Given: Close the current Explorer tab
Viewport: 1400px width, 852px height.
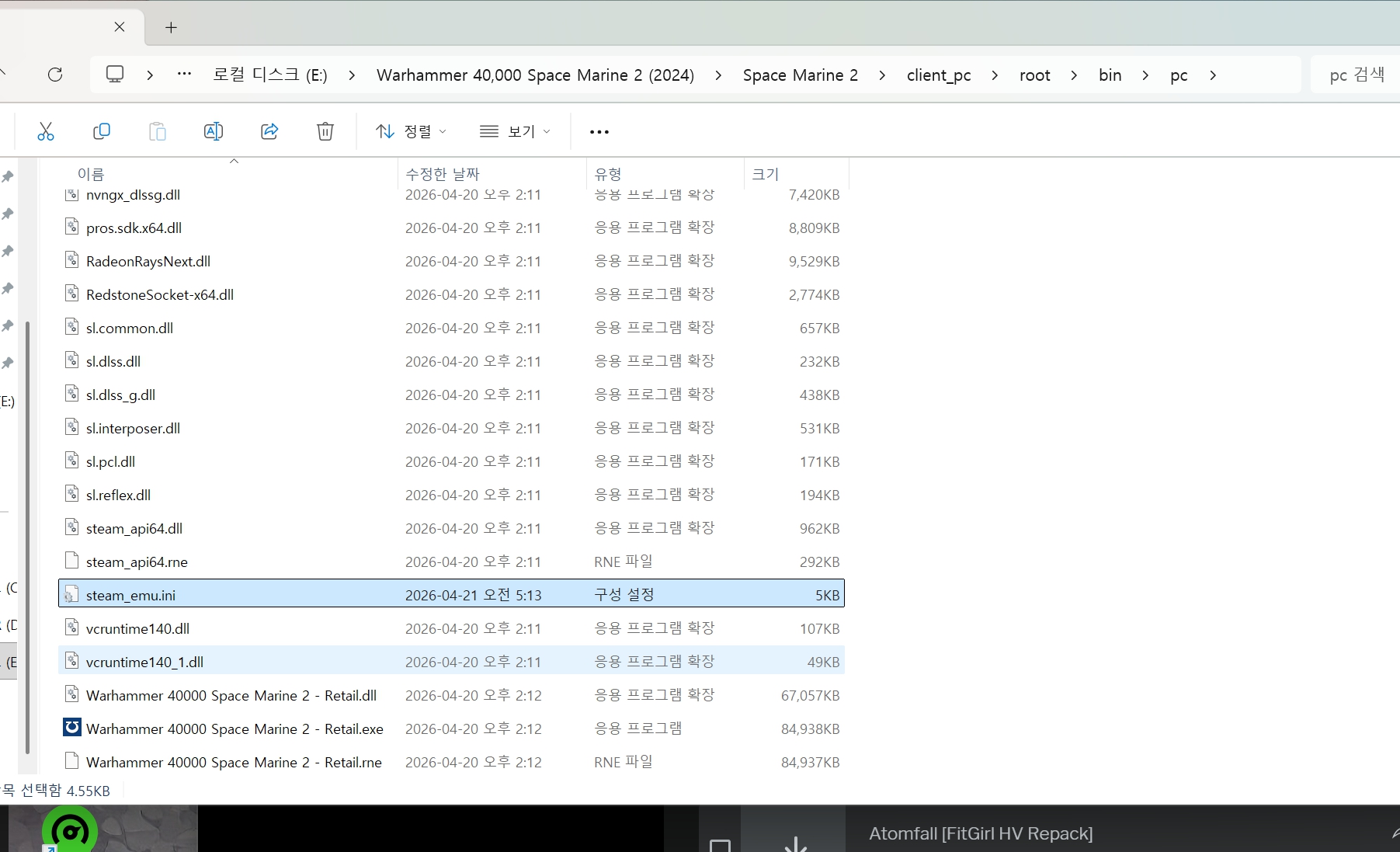Looking at the screenshot, I should [120, 27].
